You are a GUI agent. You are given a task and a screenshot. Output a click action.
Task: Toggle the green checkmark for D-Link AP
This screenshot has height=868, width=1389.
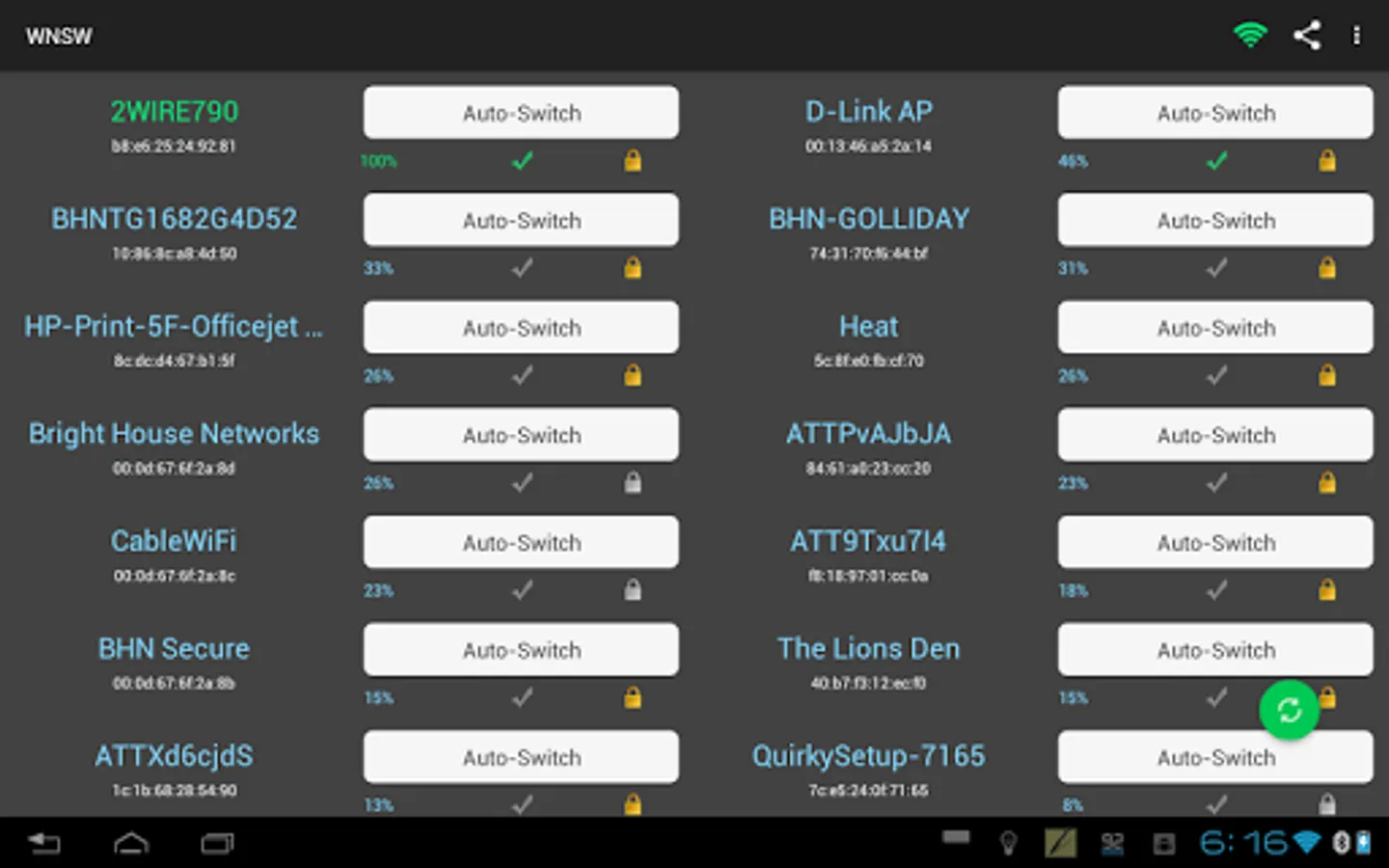coord(1216,161)
